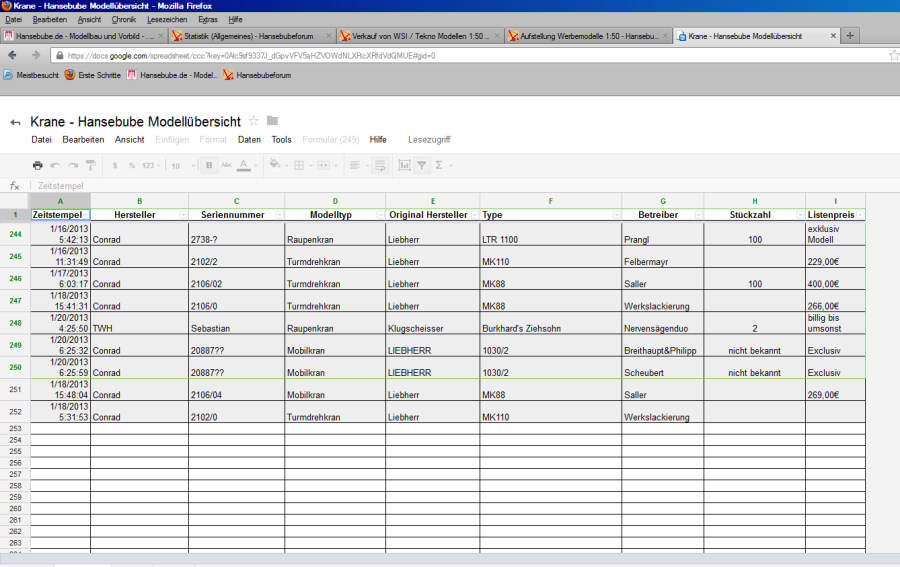Image resolution: width=900 pixels, height=567 pixels.
Task: Open the fill color bucket picker
Action: (x=275, y=165)
